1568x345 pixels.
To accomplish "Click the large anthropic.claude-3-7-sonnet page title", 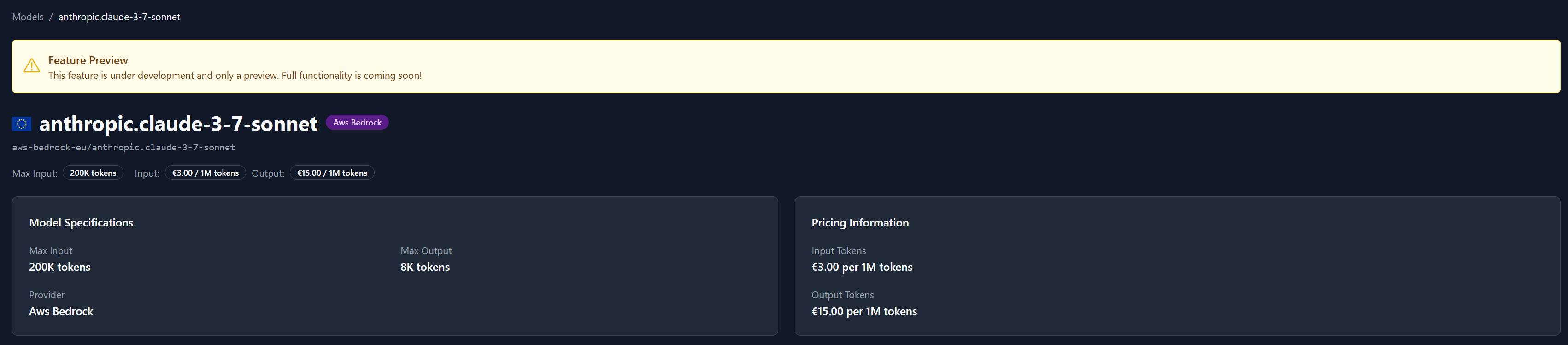I will 178,124.
